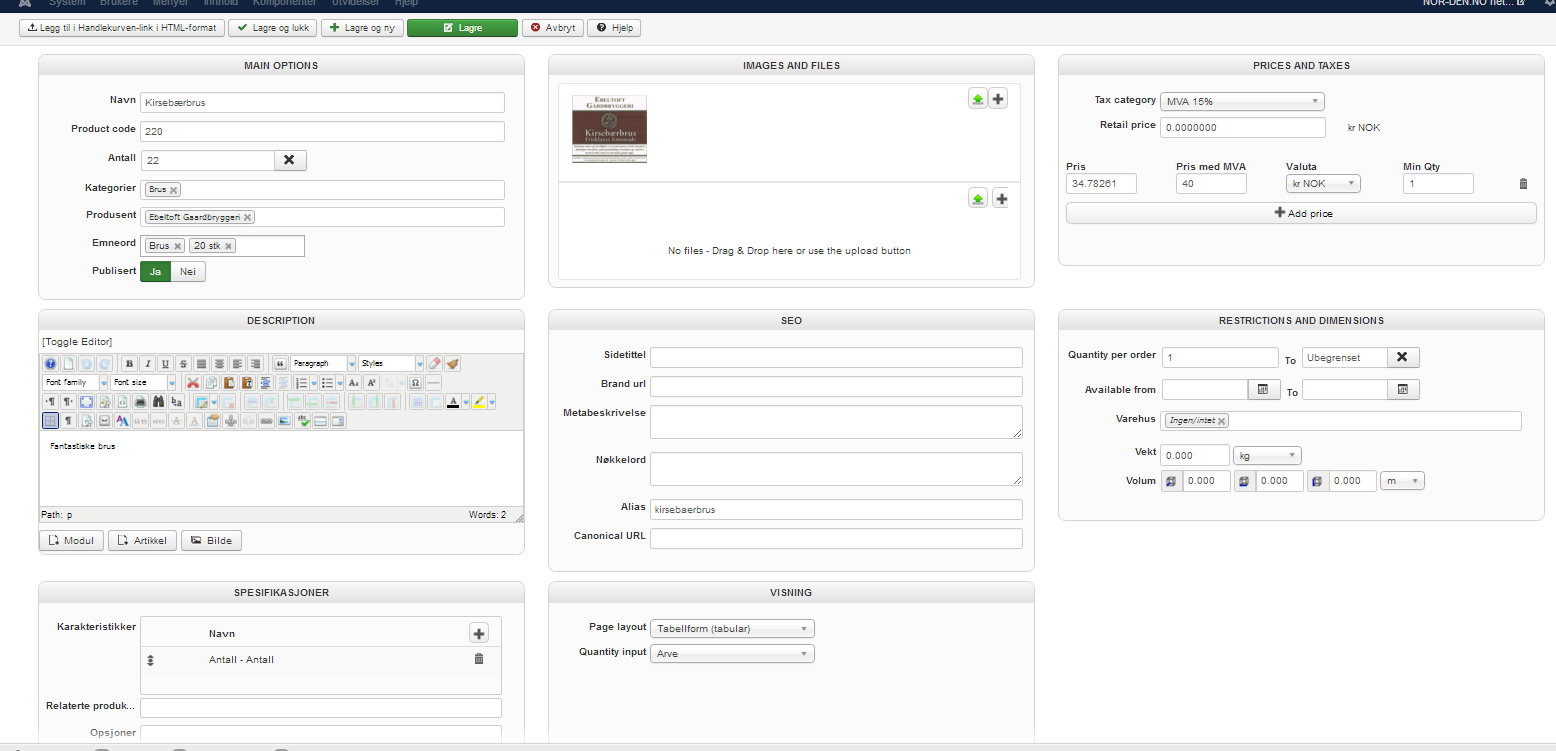Click the Bold formatting icon in editor
Screen dimensions: 1556x751
click(x=130, y=364)
